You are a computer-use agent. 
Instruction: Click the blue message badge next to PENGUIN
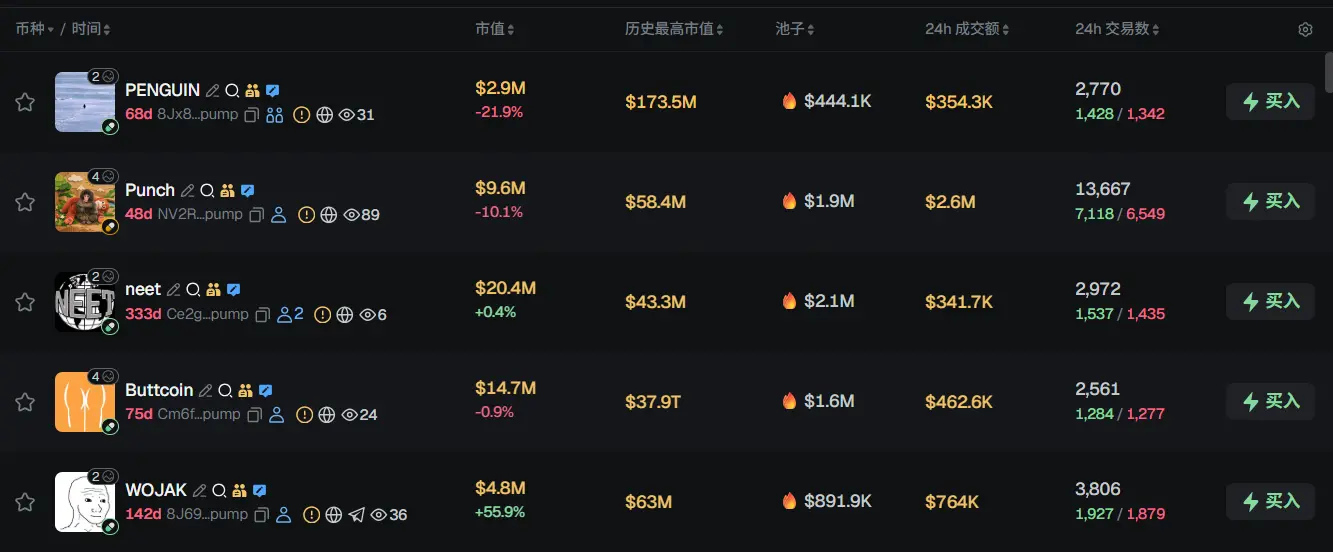(x=272, y=90)
